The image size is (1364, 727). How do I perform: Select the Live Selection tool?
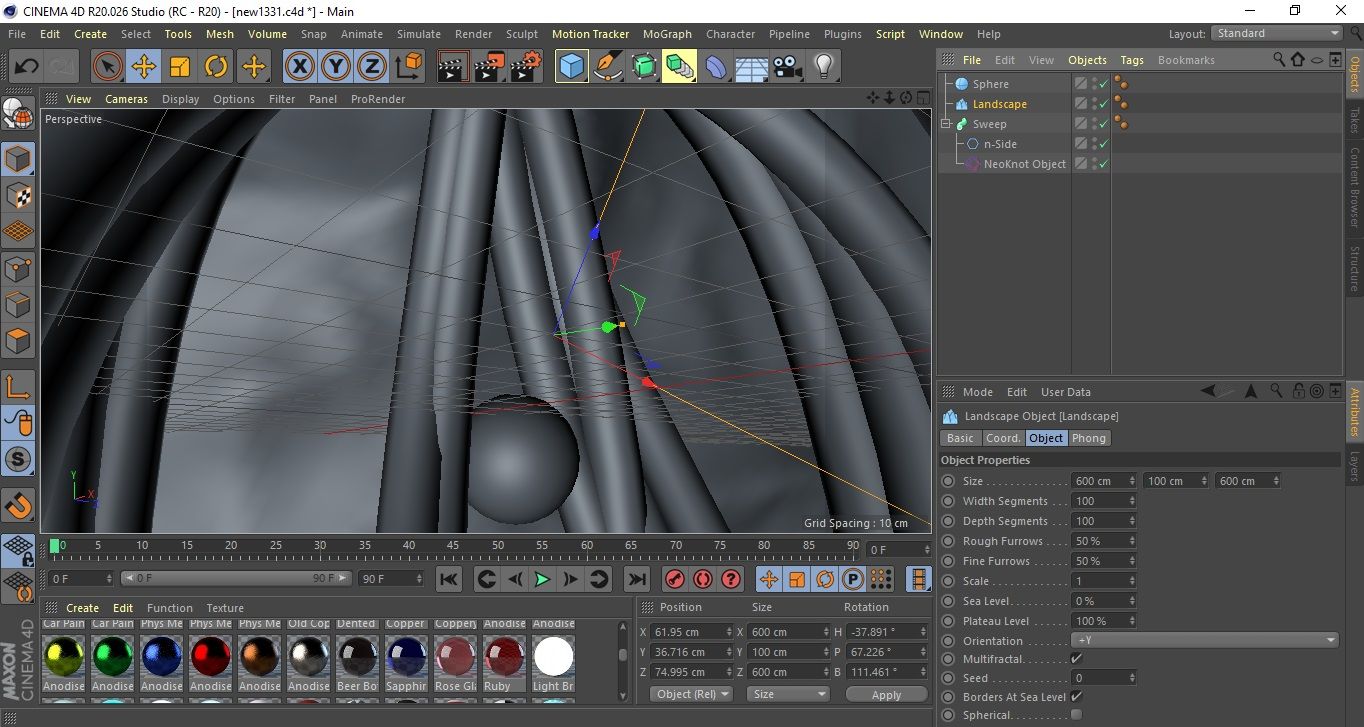tap(108, 67)
